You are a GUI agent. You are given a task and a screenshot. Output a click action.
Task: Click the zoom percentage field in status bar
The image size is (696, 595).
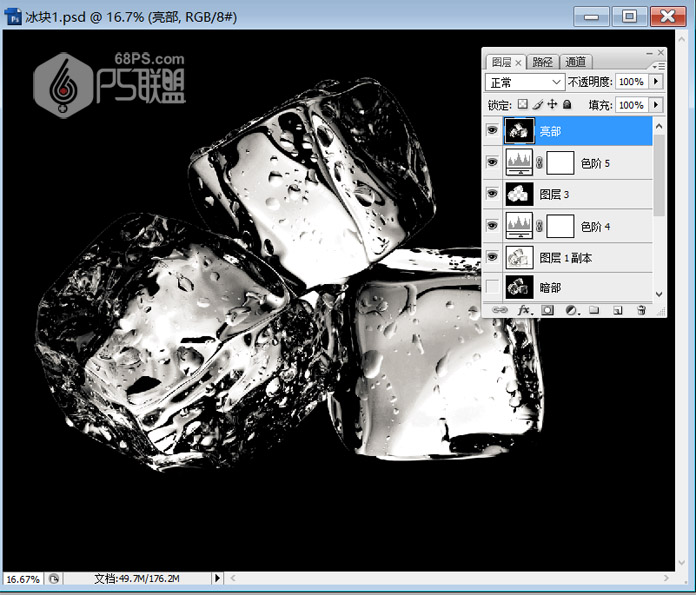[x=23, y=579]
